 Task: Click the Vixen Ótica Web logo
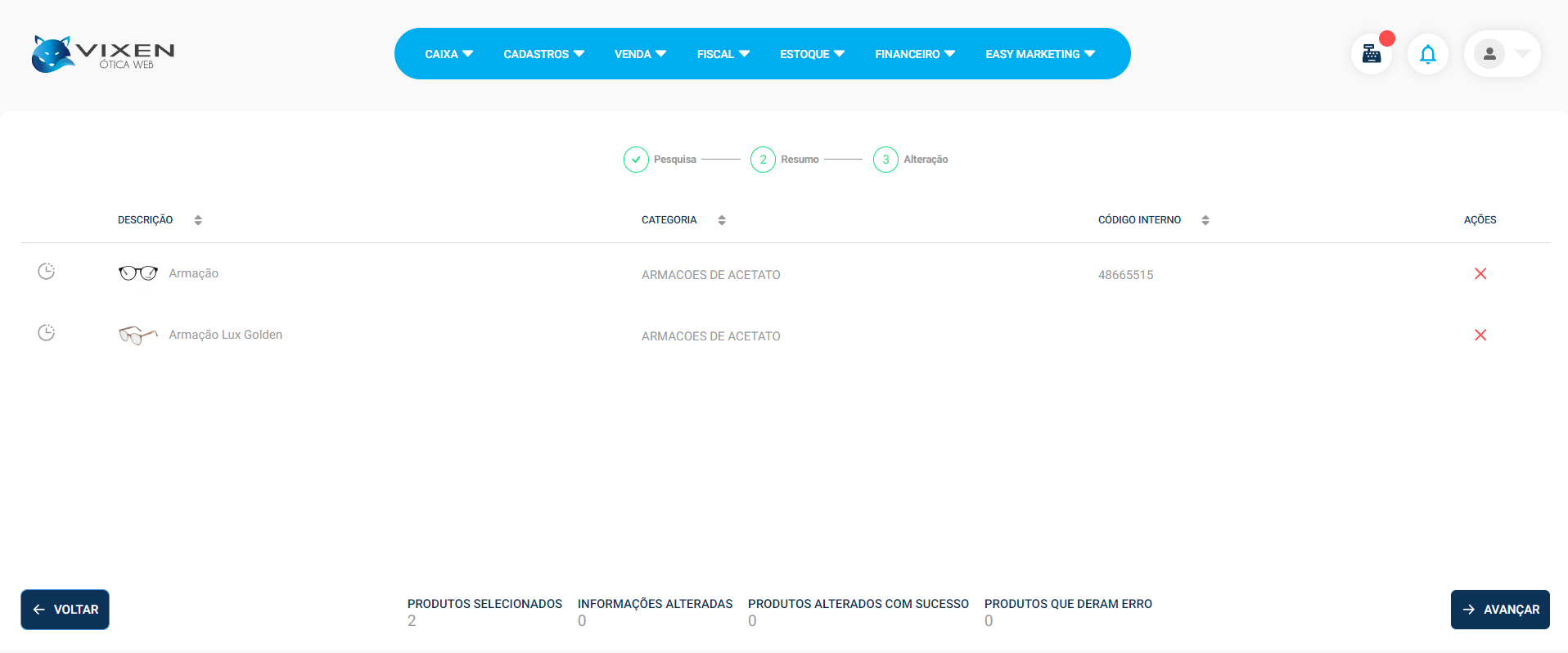point(103,54)
